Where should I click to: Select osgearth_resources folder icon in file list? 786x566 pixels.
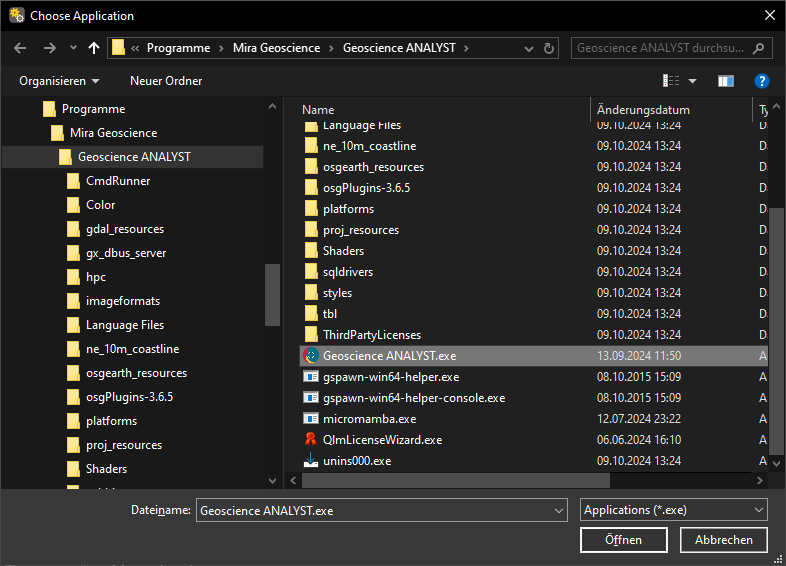coord(311,167)
